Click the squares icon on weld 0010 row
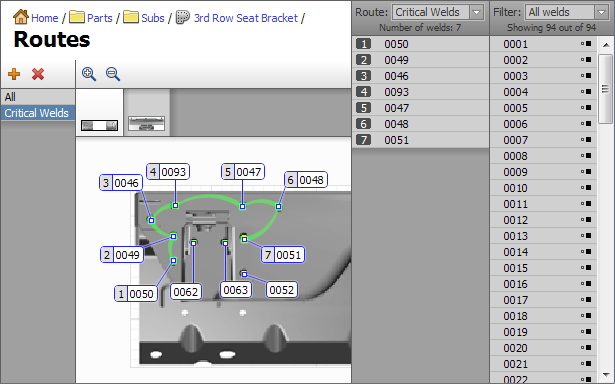This screenshot has width=615, height=384. (586, 187)
